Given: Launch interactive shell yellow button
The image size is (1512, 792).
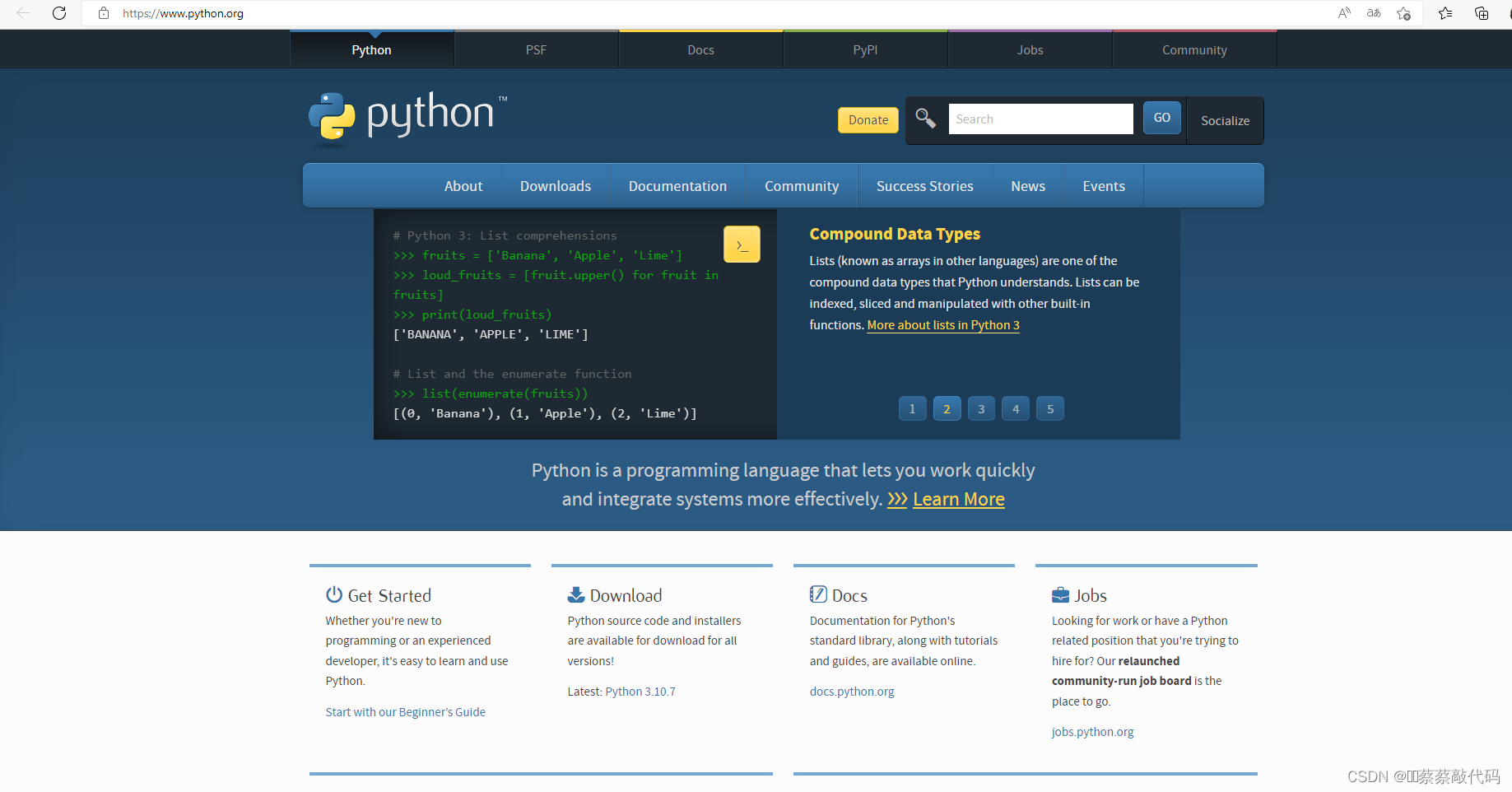Looking at the screenshot, I should pyautogui.click(x=742, y=245).
